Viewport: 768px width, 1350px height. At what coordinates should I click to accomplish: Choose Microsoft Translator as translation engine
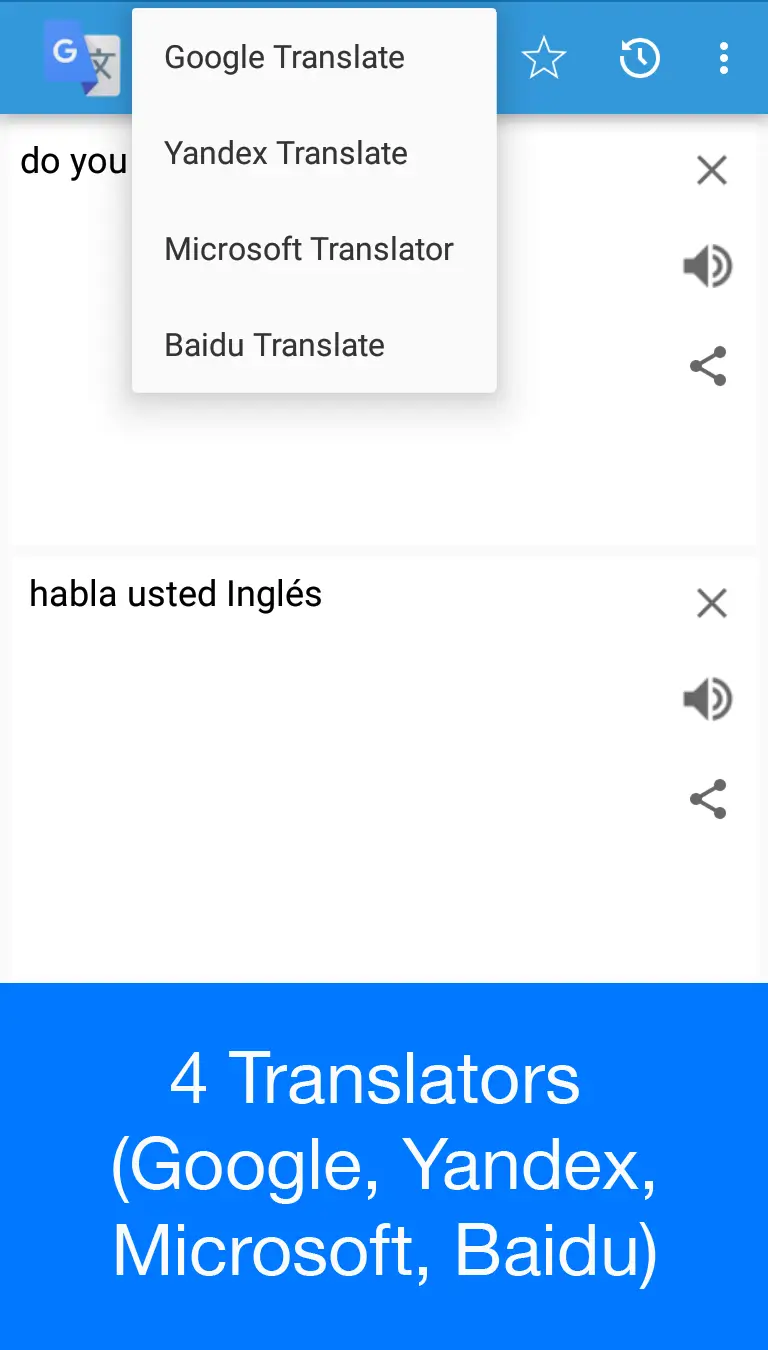click(x=308, y=249)
